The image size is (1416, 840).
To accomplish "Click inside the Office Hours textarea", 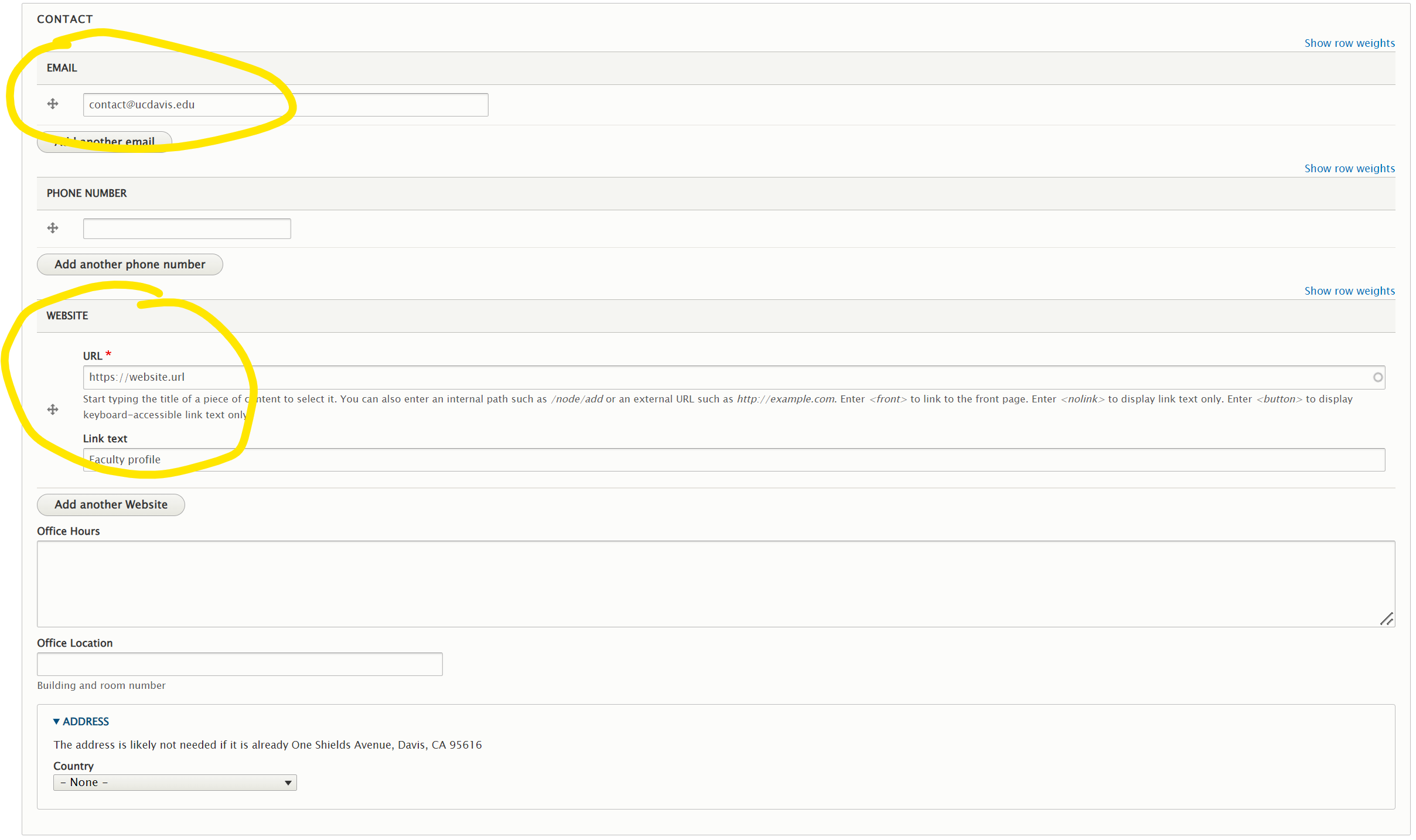I will tap(715, 583).
